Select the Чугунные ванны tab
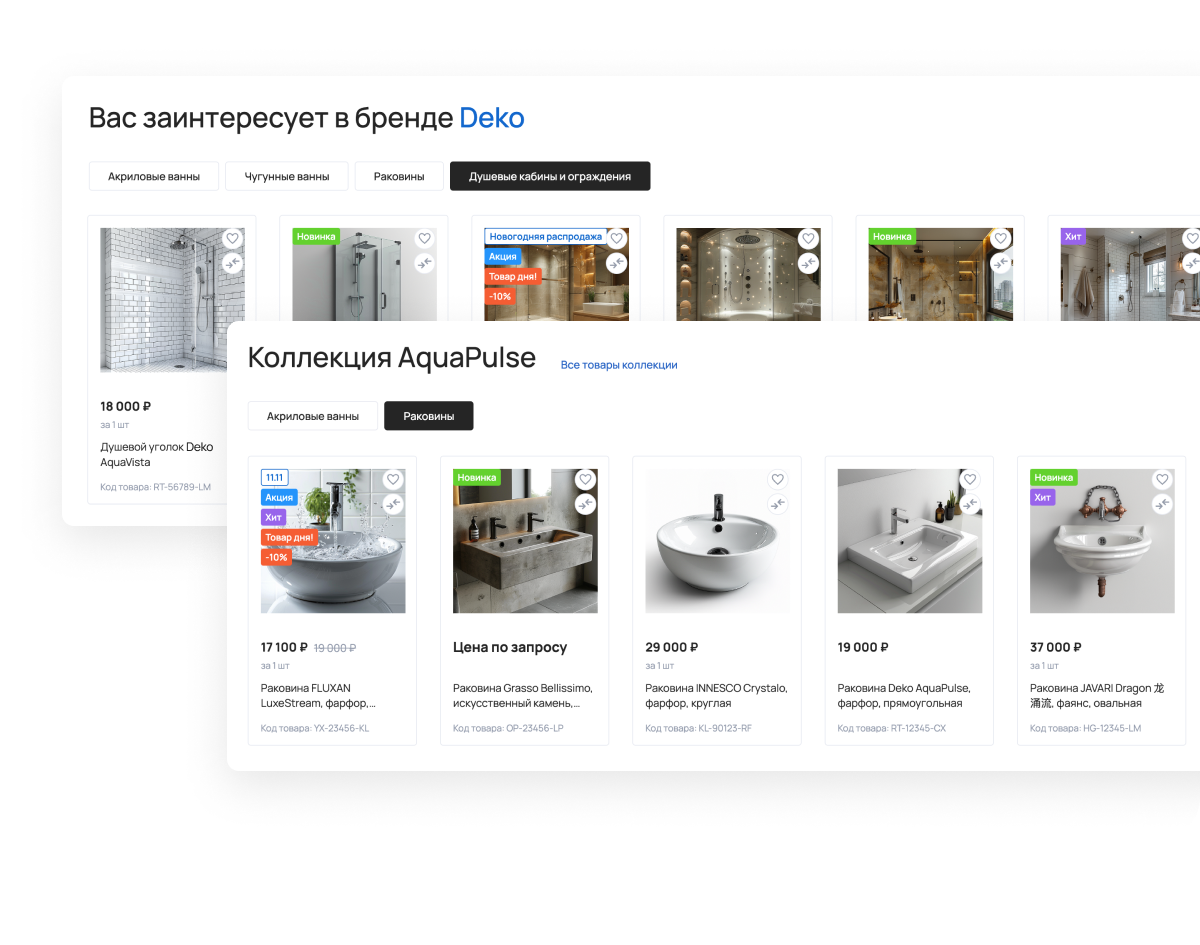This screenshot has width=1200, height=945. [x=286, y=176]
